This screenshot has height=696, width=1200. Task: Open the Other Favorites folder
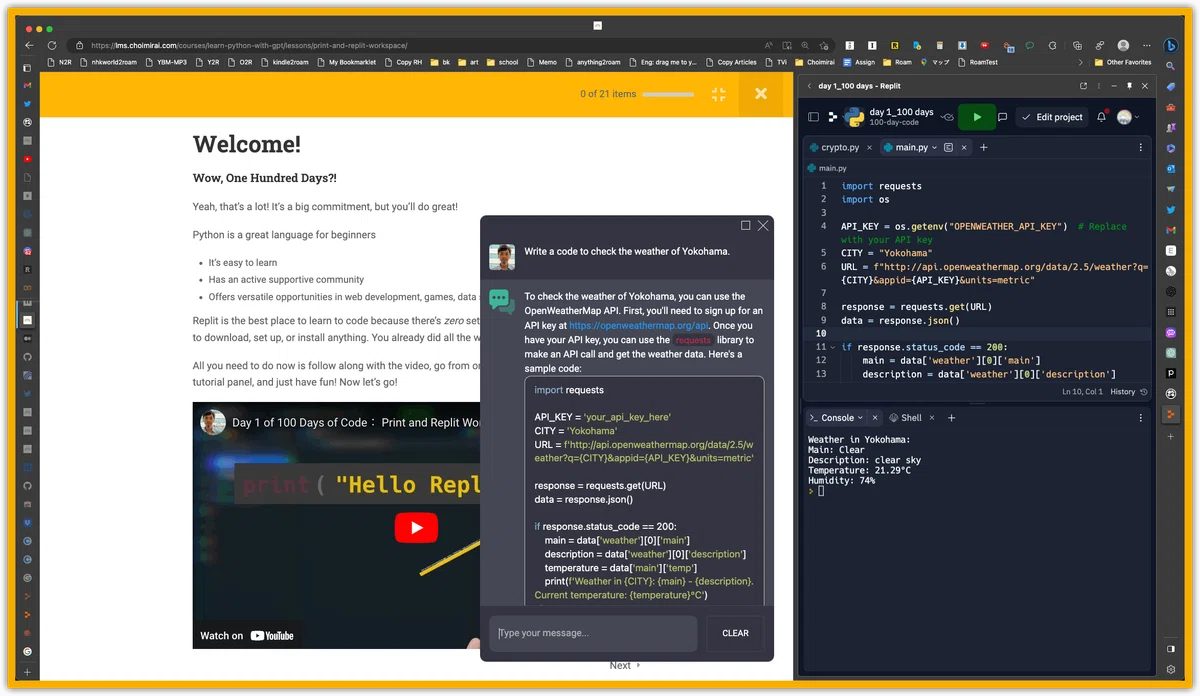point(1123,62)
